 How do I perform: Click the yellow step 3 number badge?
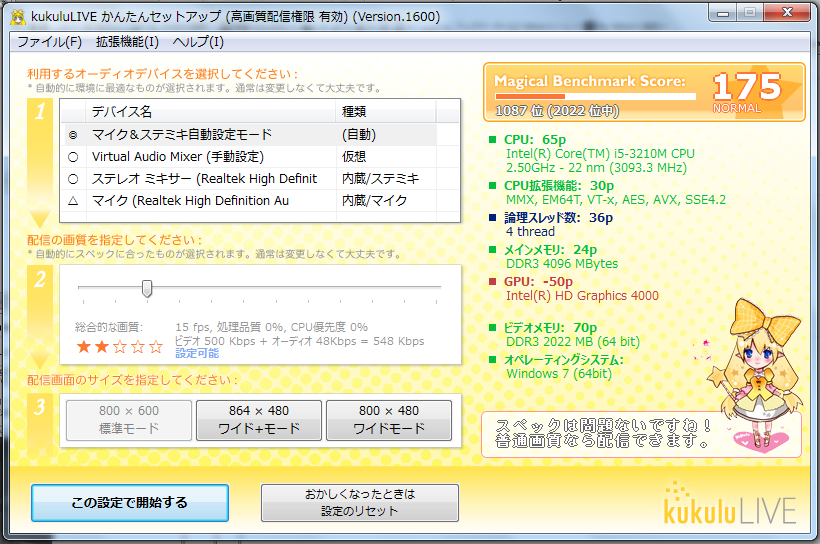pos(39,407)
